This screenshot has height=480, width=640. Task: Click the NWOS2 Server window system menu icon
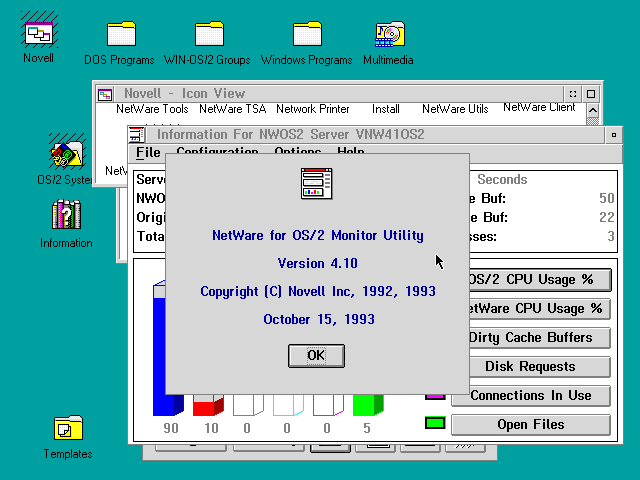click(x=136, y=135)
